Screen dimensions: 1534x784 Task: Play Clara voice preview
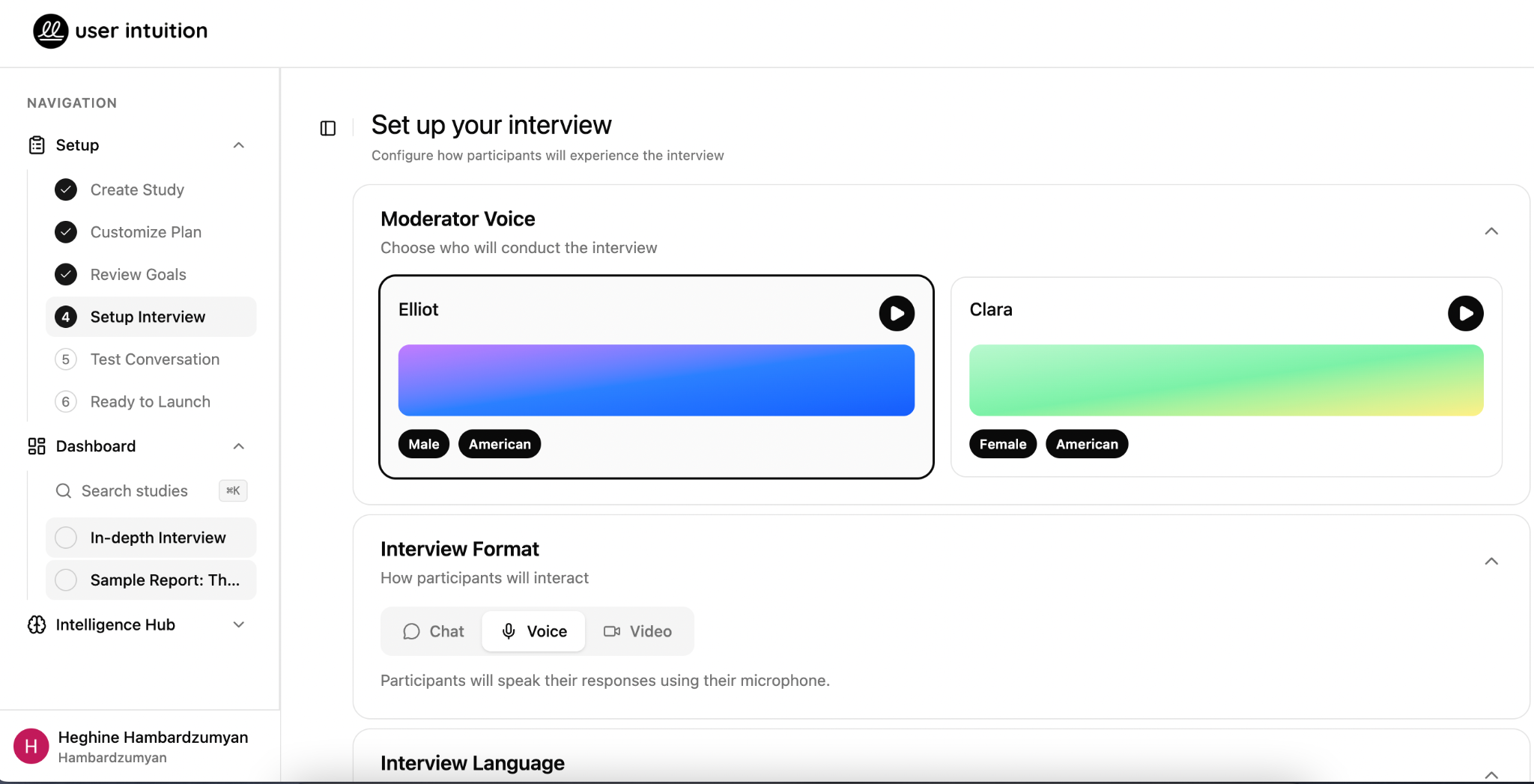tap(1466, 313)
